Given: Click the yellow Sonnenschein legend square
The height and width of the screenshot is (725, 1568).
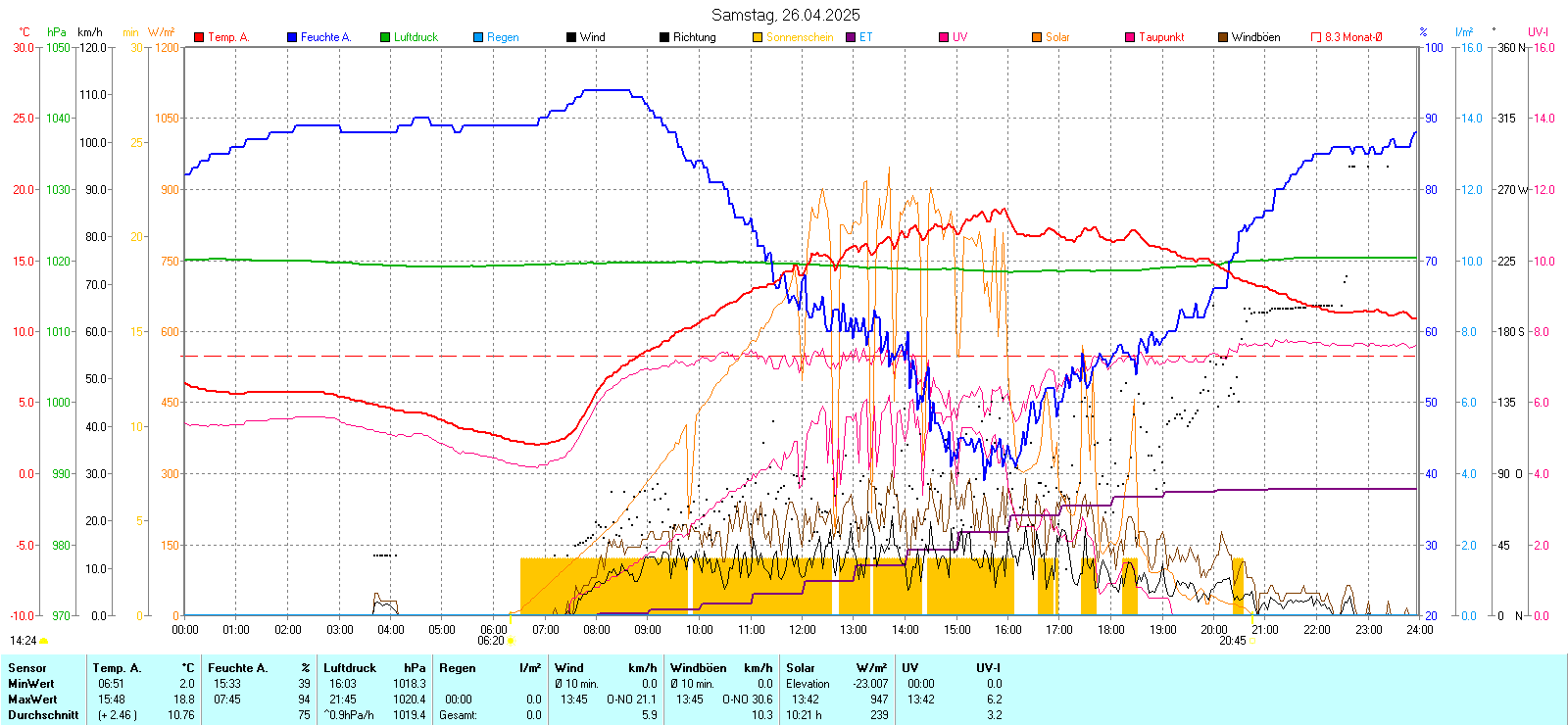Looking at the screenshot, I should [x=758, y=37].
